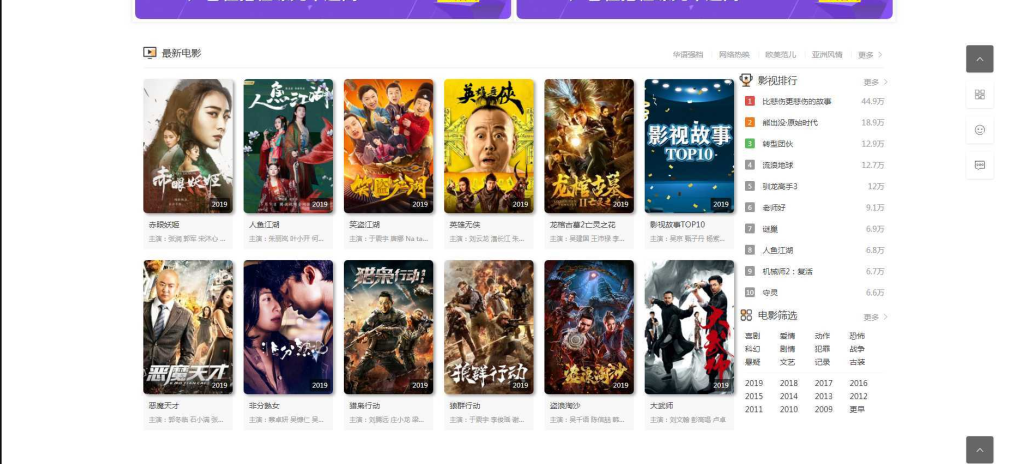Open the 人鱼江湖 movie poster
This screenshot has height=464, width=1024.
(x=288, y=146)
